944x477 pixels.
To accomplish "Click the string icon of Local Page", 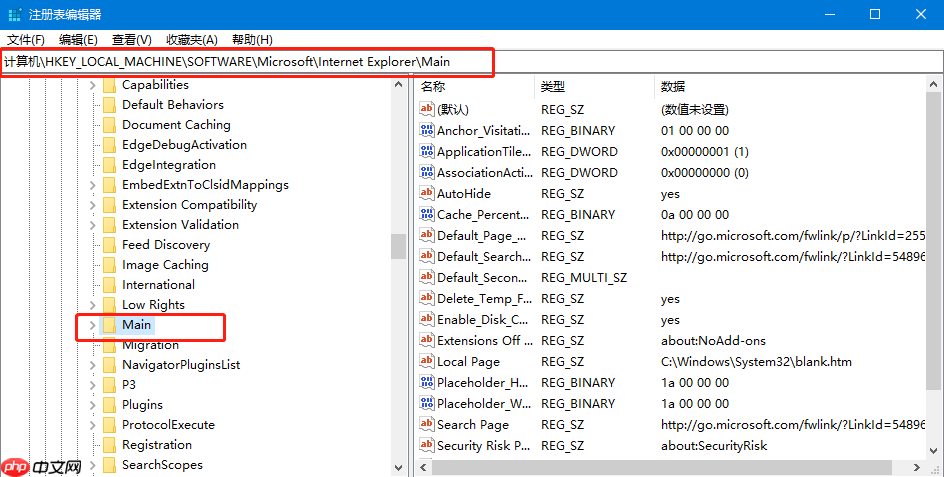I will coord(427,361).
